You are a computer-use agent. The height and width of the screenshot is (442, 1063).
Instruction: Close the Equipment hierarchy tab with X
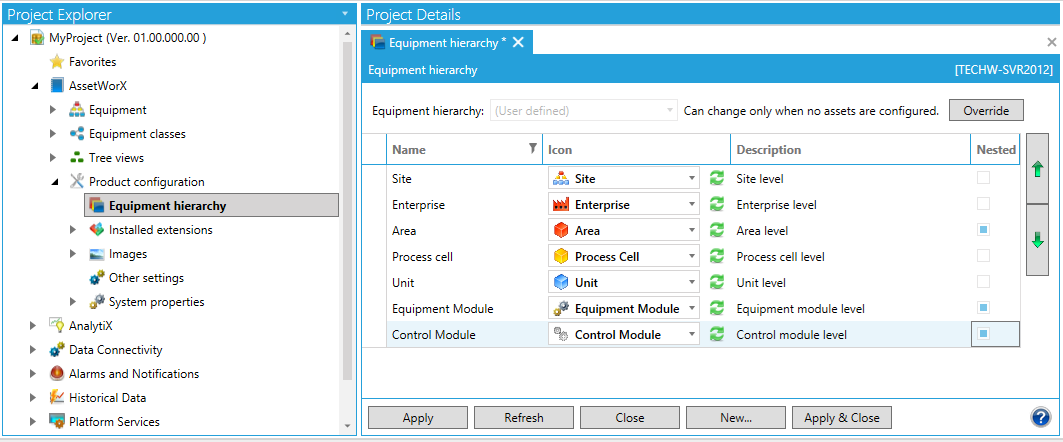(518, 42)
